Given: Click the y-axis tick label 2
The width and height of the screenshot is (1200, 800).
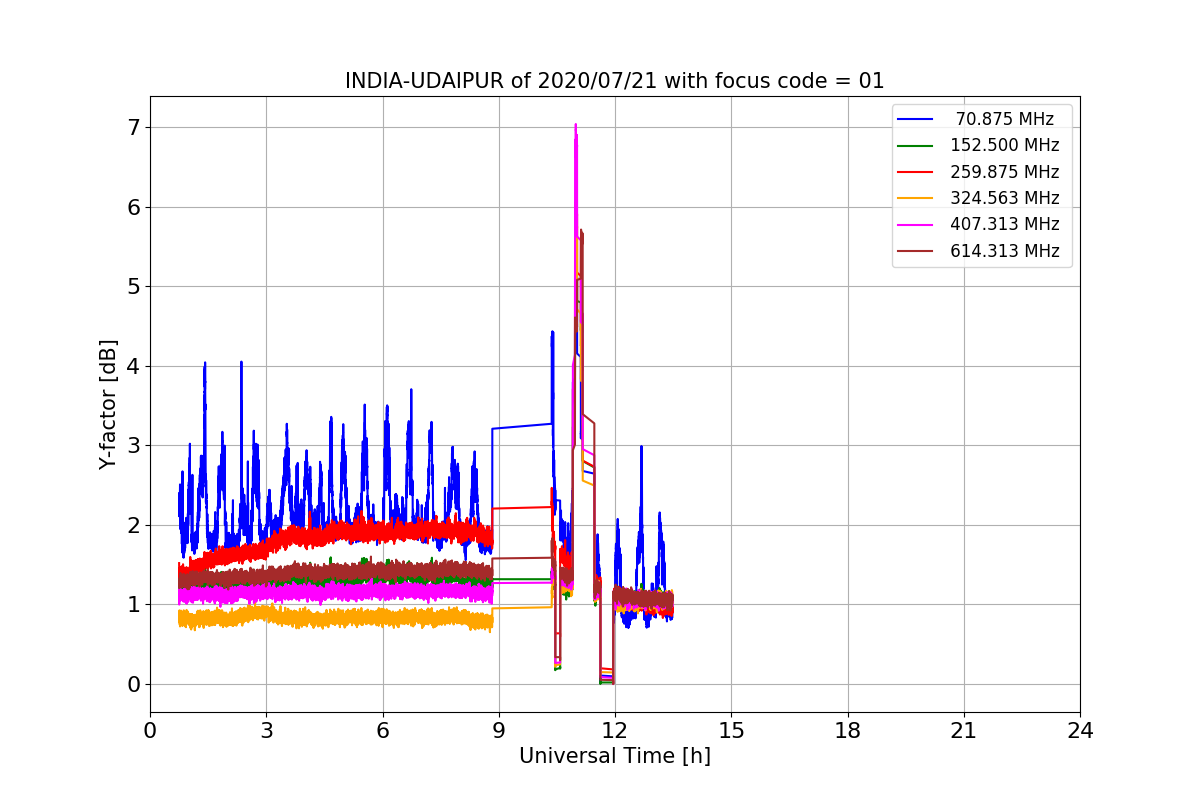Looking at the screenshot, I should point(133,525).
